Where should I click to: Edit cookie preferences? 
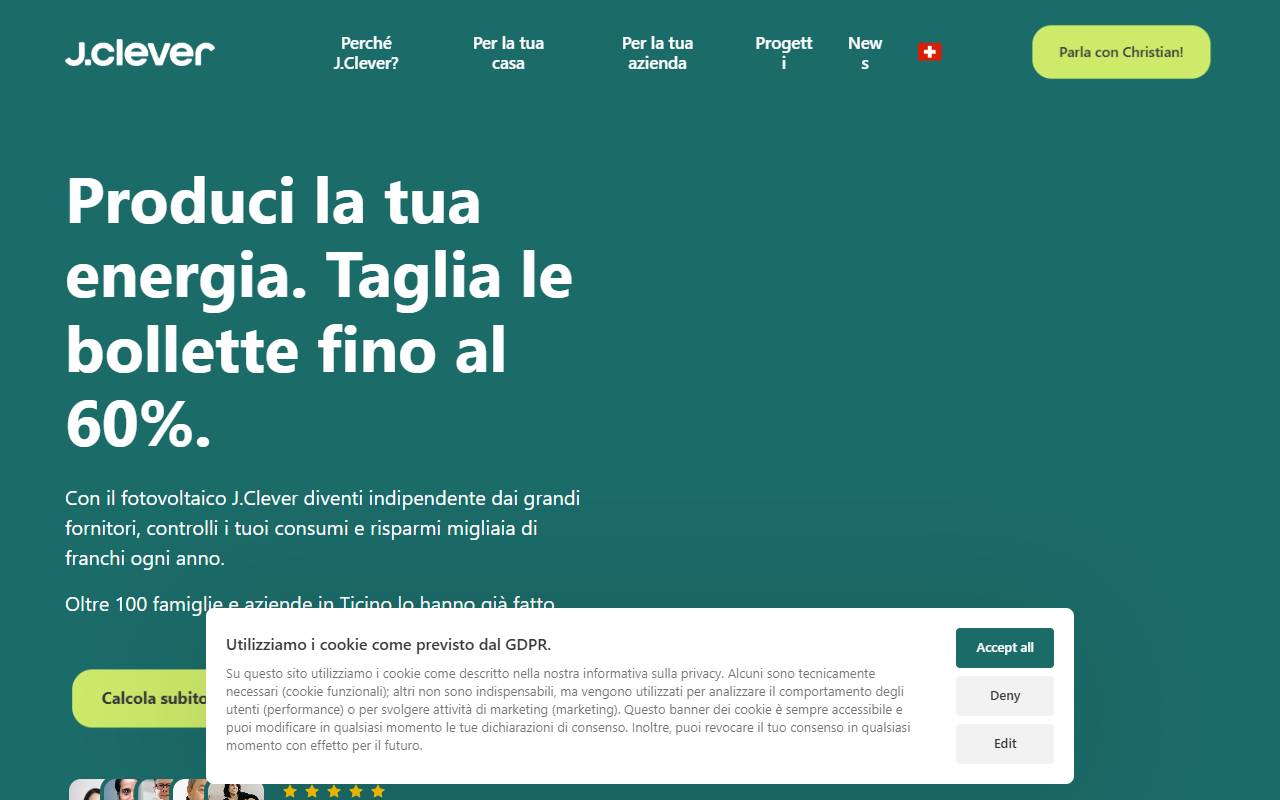[1005, 744]
